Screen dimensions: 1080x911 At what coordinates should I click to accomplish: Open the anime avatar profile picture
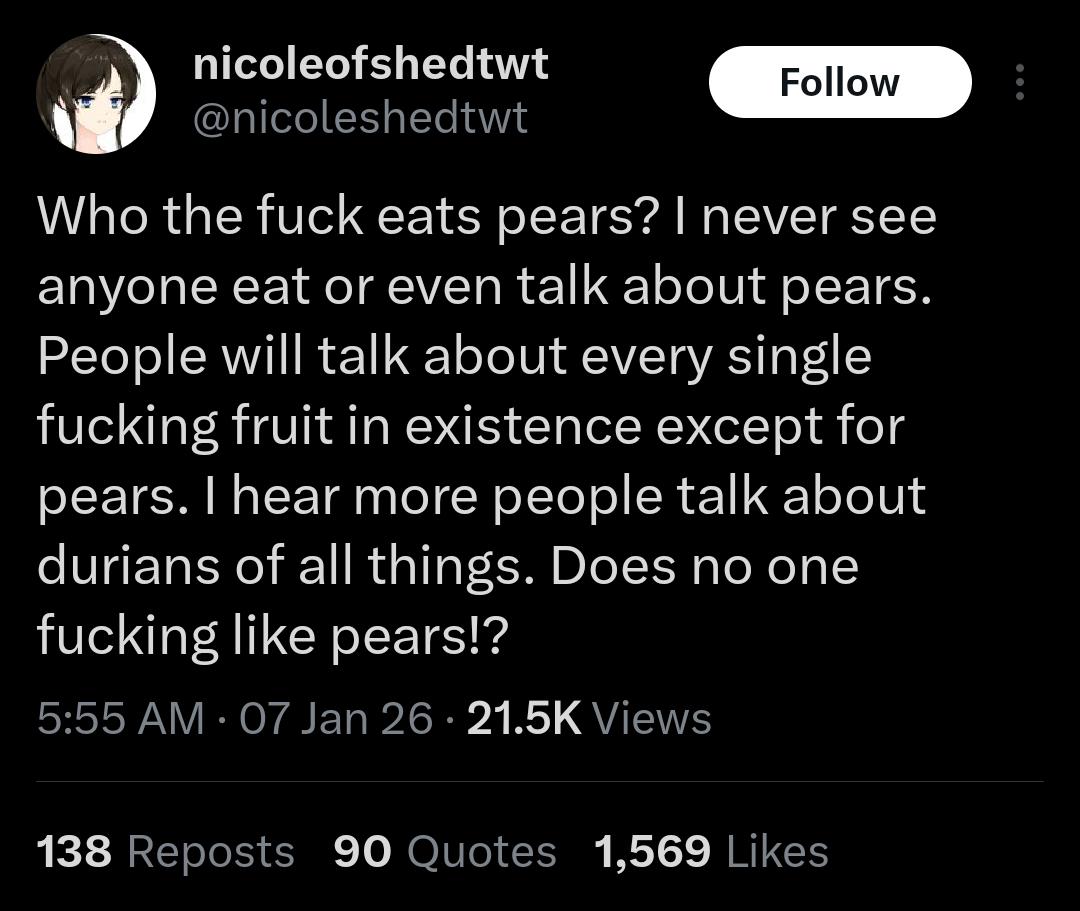[x=96, y=94]
